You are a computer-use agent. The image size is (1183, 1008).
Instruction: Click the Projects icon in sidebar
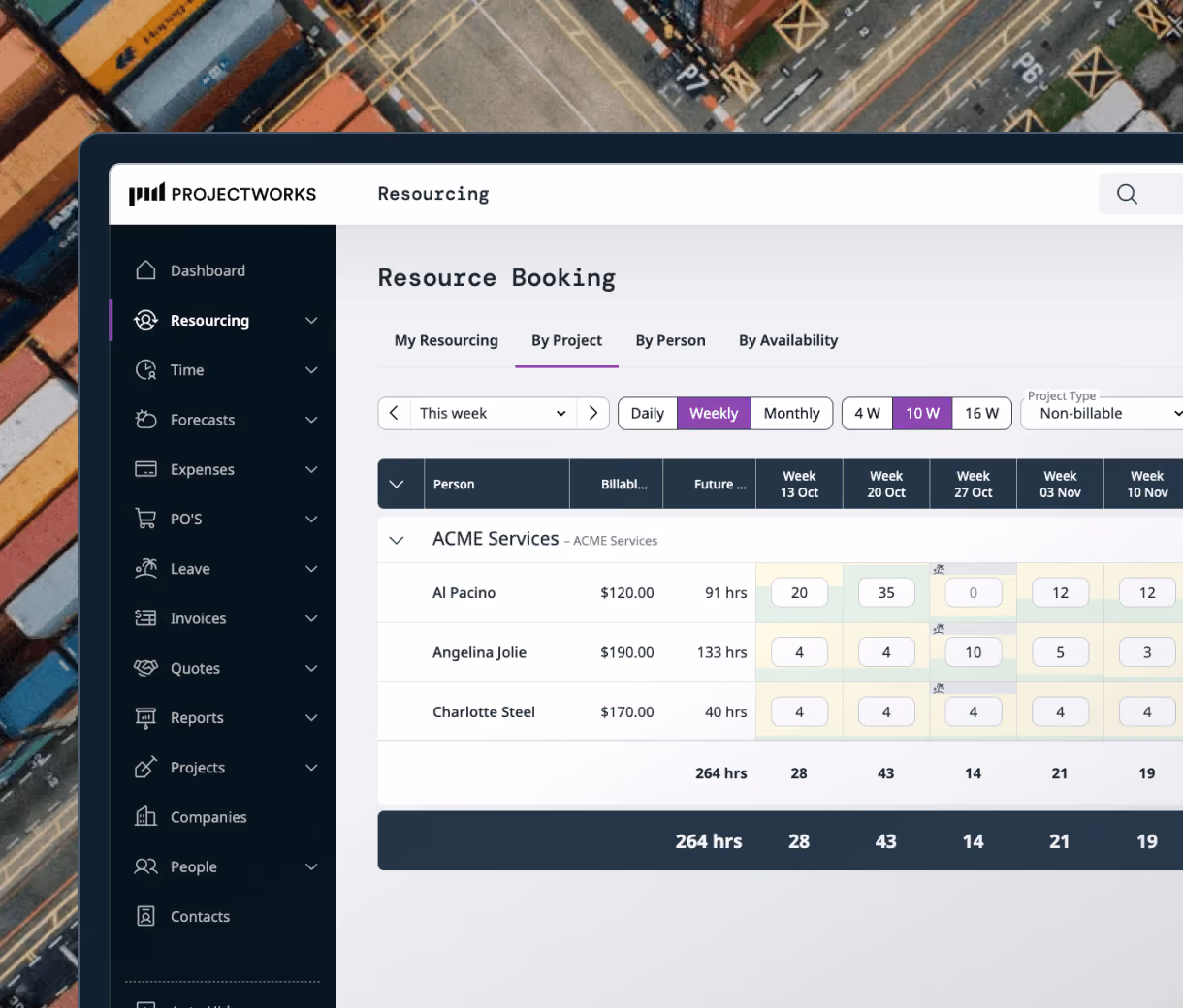click(x=145, y=767)
